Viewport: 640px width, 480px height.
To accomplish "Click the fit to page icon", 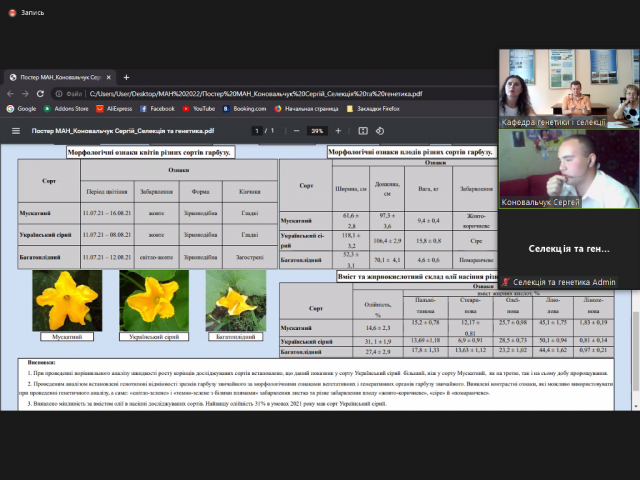I will coord(364,131).
